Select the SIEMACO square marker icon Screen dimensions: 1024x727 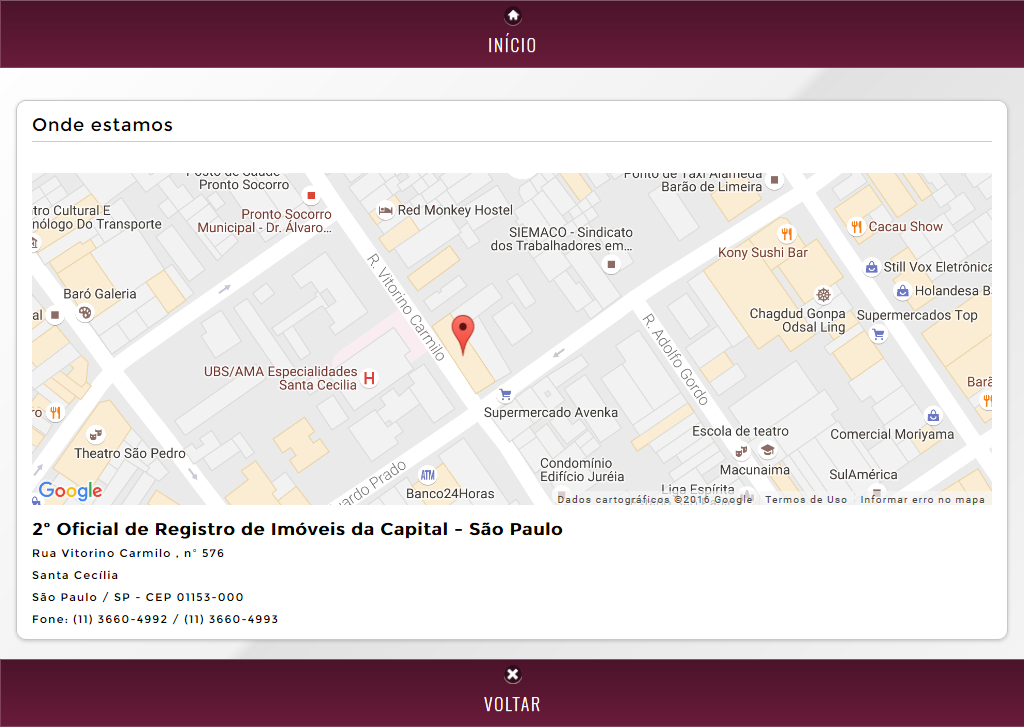[x=611, y=265]
